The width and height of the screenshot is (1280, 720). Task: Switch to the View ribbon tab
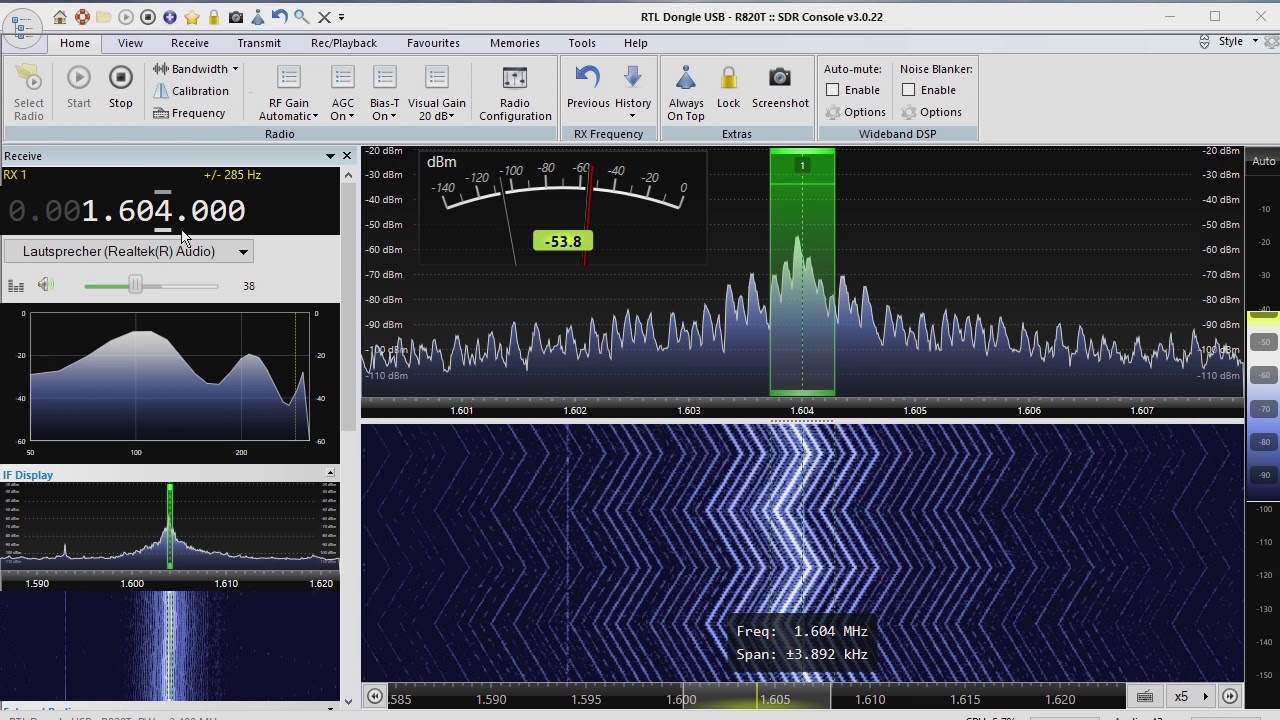130,43
